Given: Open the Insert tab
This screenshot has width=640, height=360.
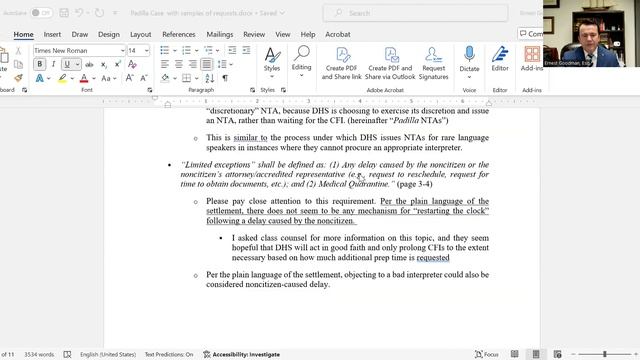Looking at the screenshot, I should (x=52, y=35).
